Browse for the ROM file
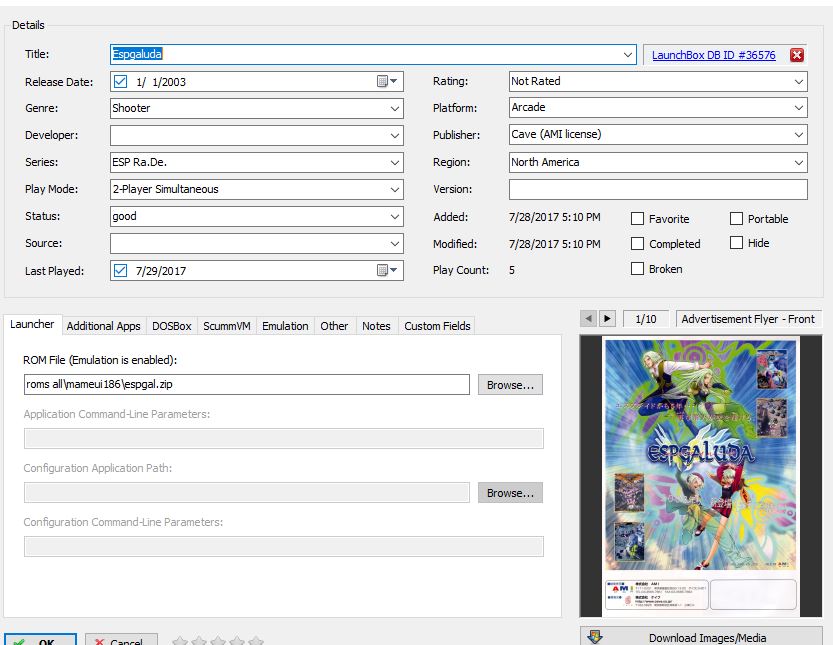 (x=510, y=385)
